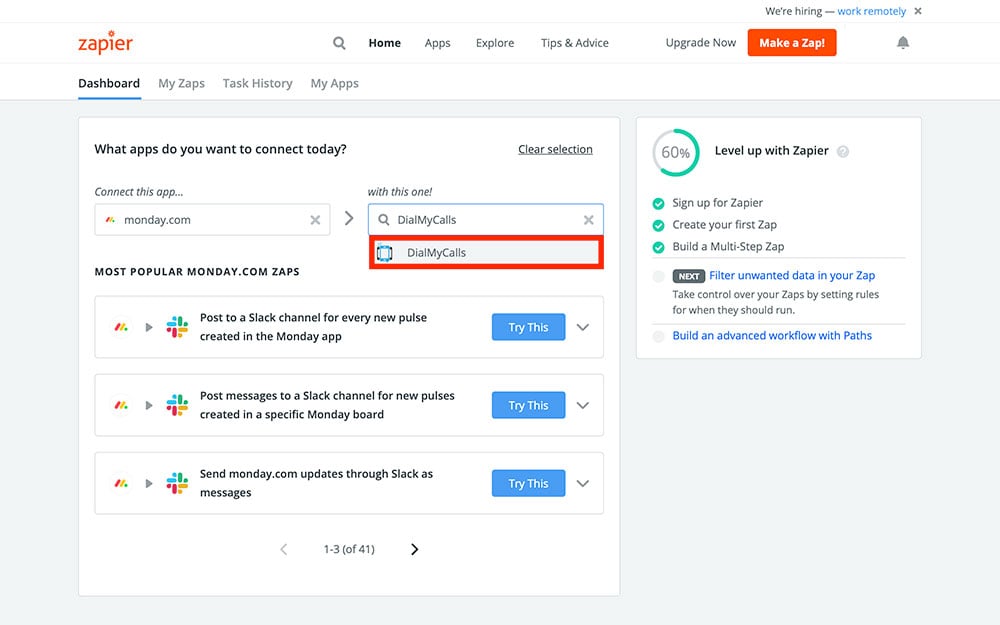Go to the next page of popular zaps
Screen dimensions: 1000x625
tap(415, 549)
